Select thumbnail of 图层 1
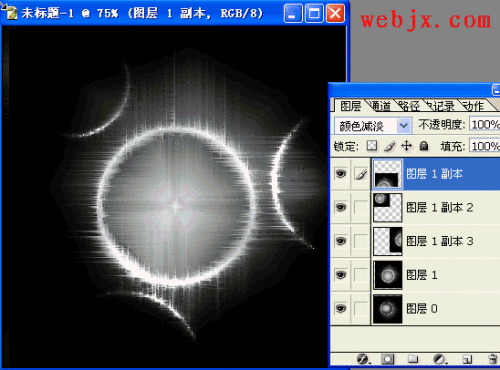This screenshot has width=500, height=370. 387,275
